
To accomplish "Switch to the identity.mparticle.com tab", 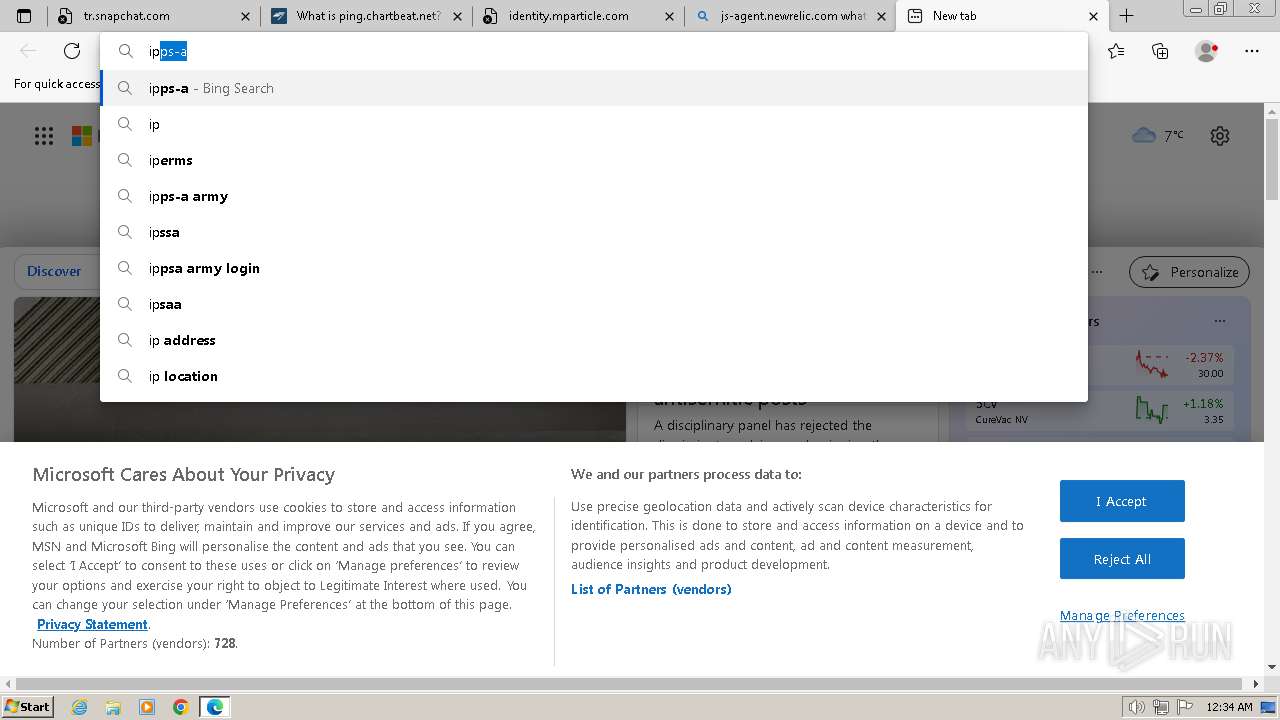I will pos(579,16).
